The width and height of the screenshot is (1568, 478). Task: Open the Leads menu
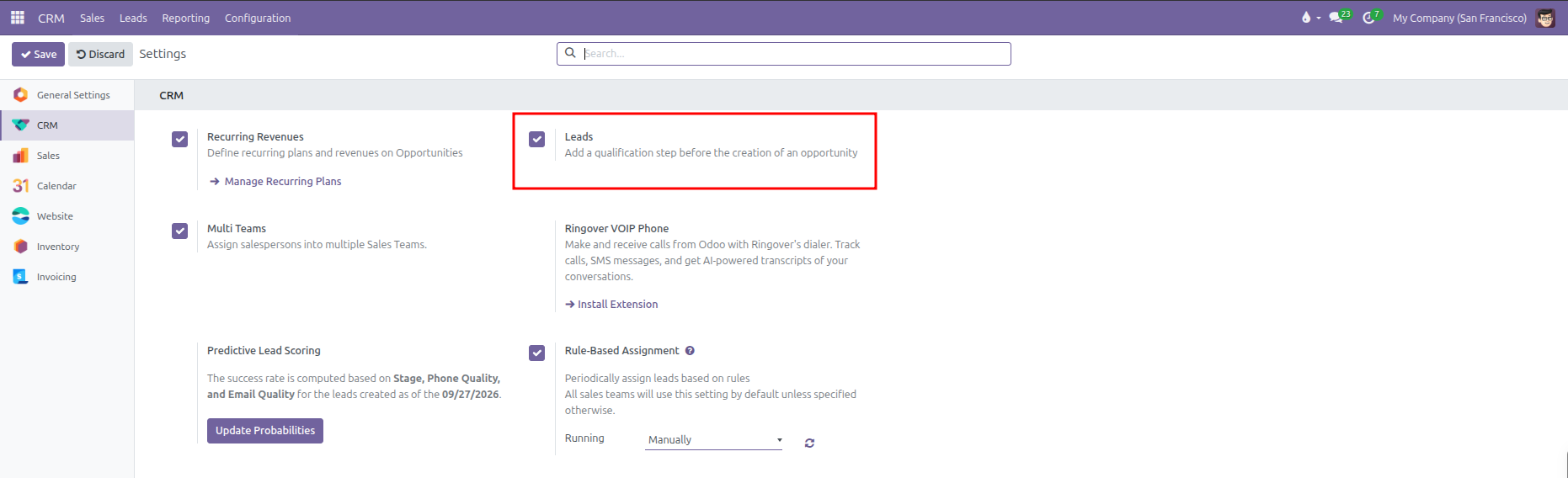(133, 18)
